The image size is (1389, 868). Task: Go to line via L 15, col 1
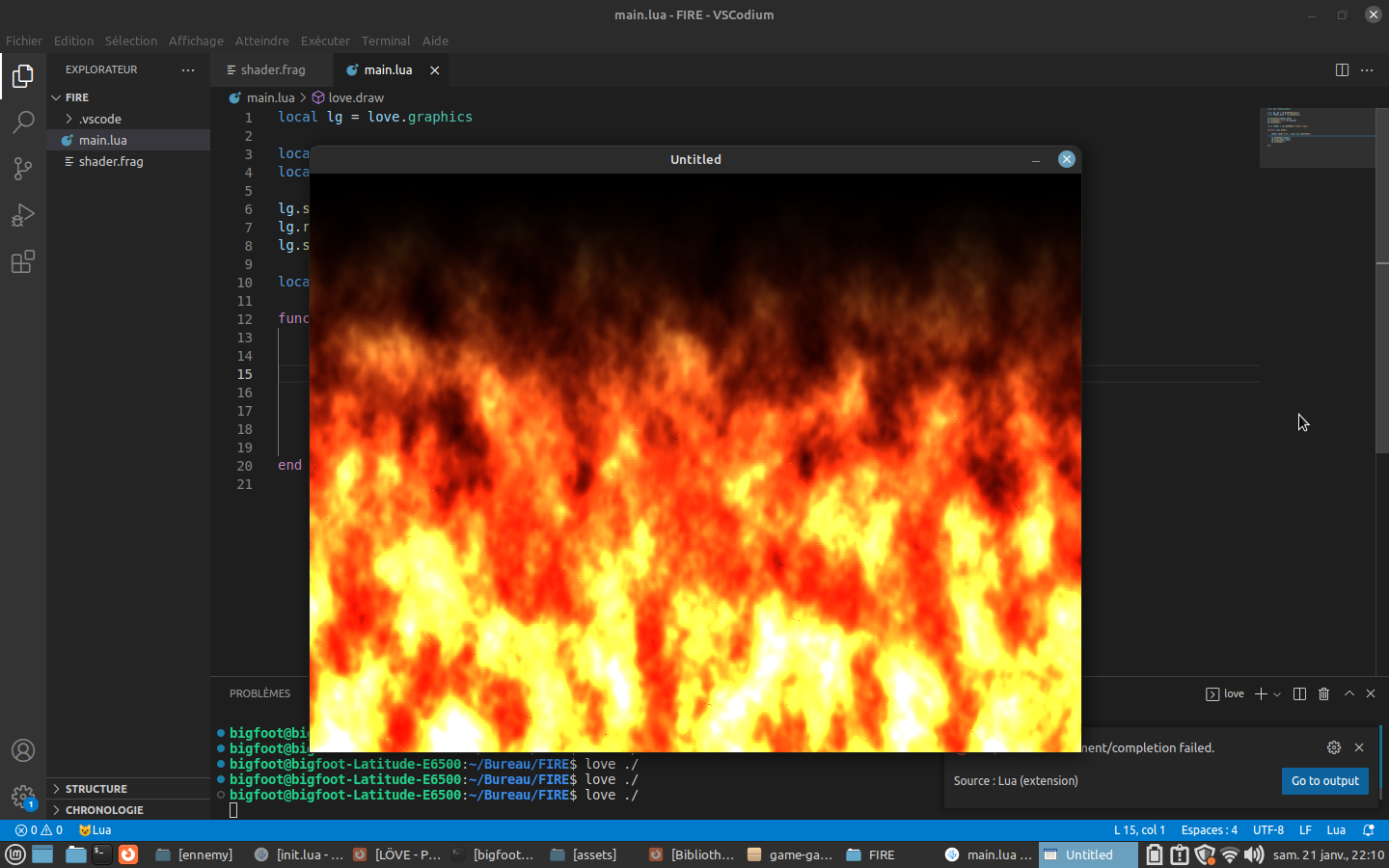click(1139, 830)
